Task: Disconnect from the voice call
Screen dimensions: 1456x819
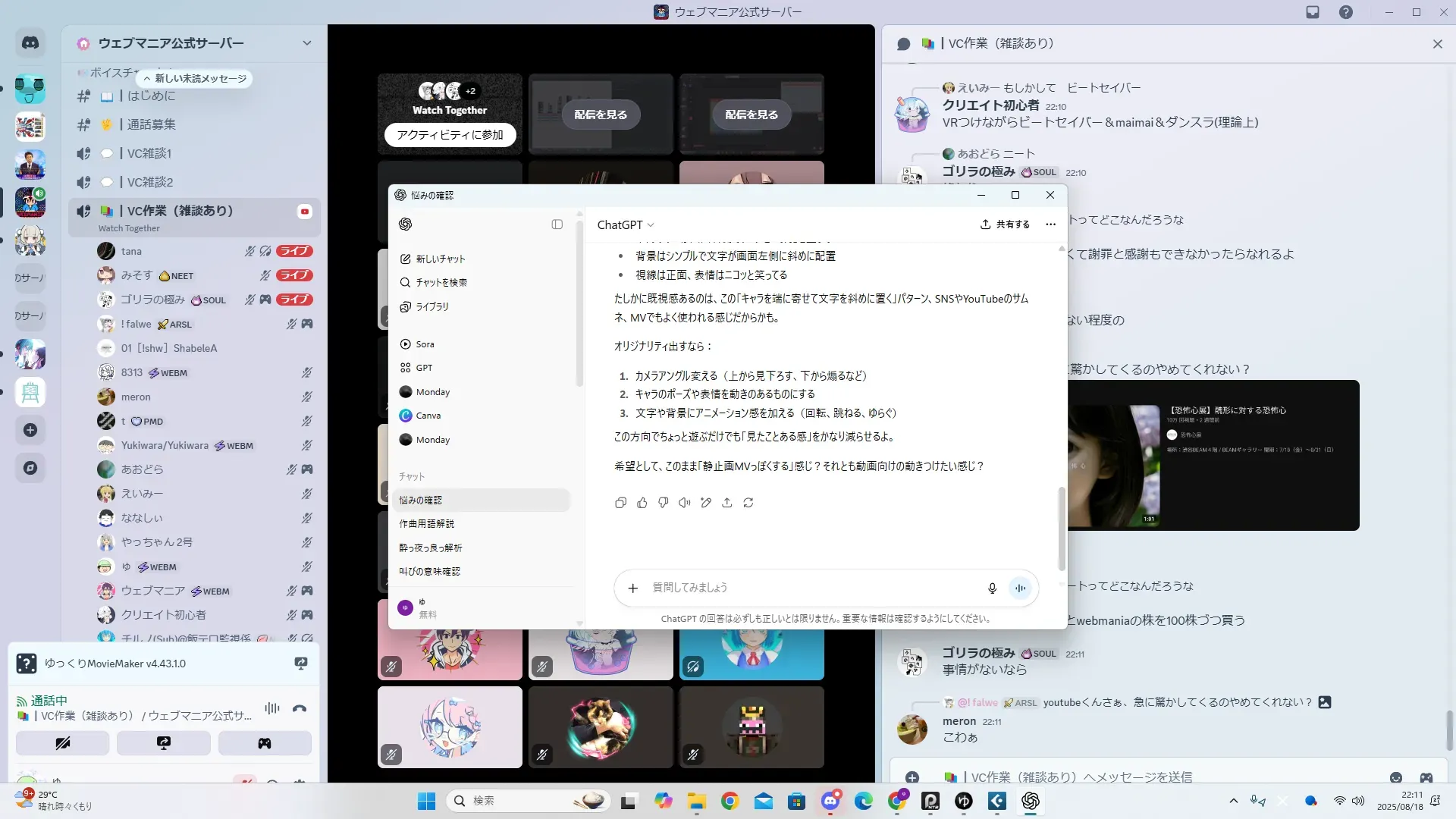Action: pos(300,708)
